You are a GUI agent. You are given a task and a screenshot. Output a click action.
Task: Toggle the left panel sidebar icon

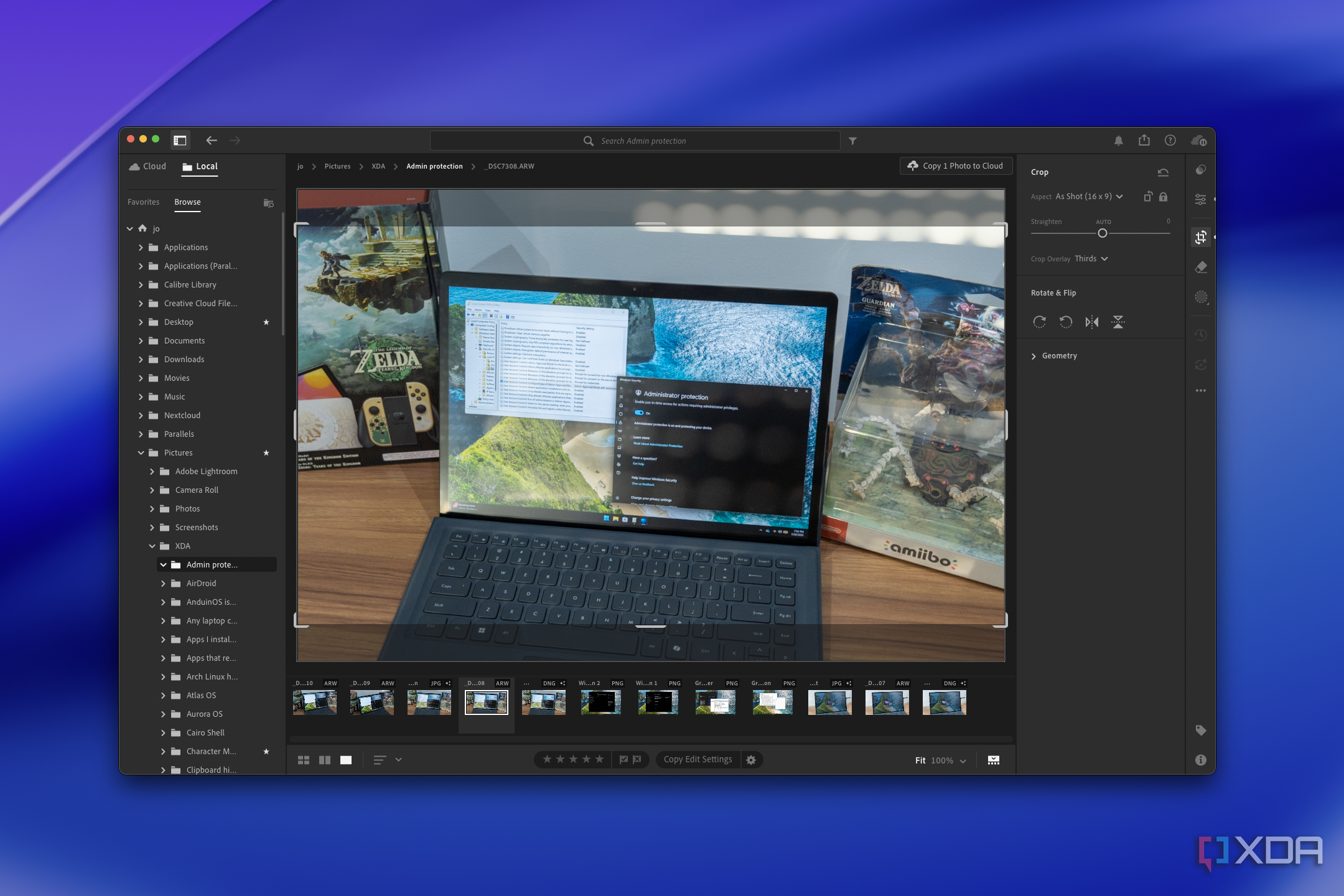[x=180, y=141]
